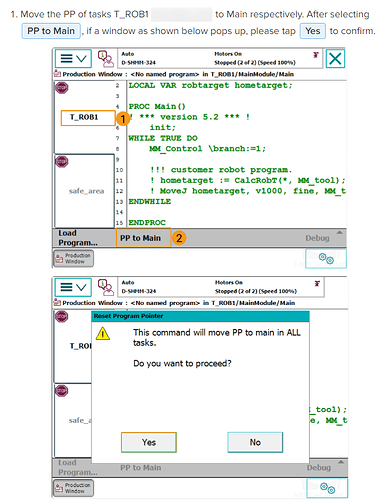Confirm with the Yes button in the Reset Program Pointer dialog

pyautogui.click(x=149, y=442)
